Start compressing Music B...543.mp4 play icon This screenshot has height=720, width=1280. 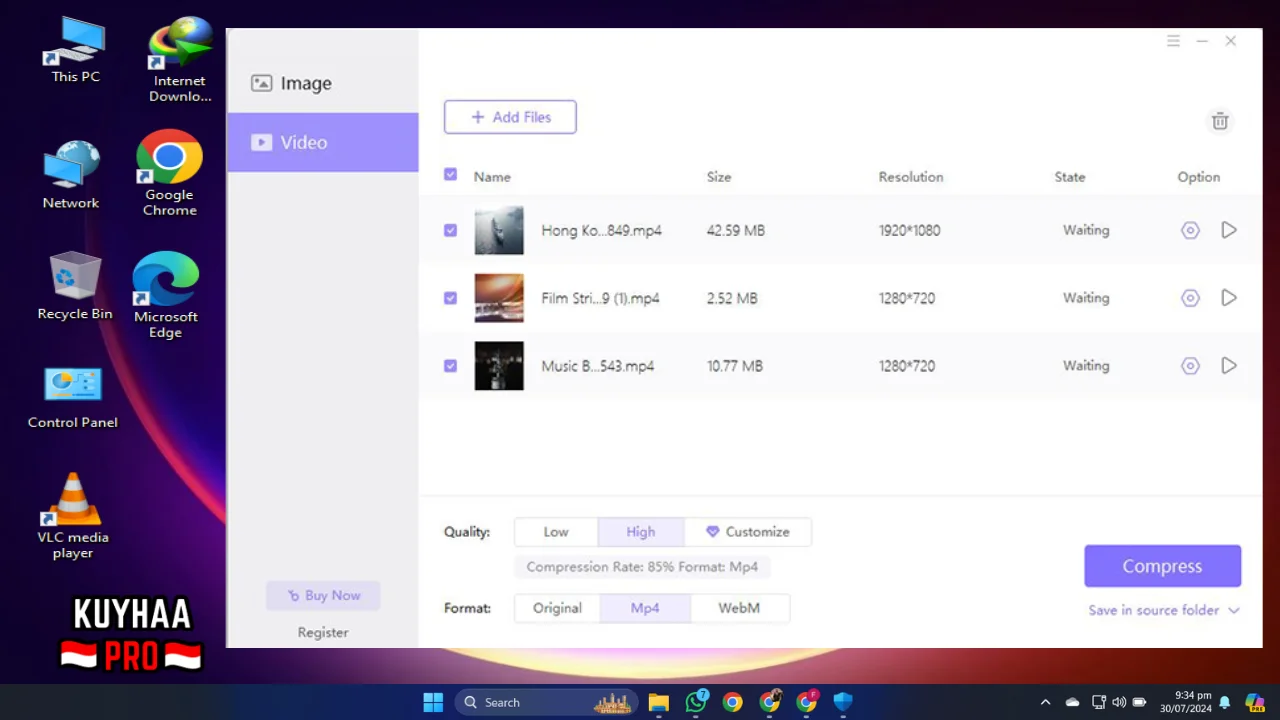pos(1229,366)
